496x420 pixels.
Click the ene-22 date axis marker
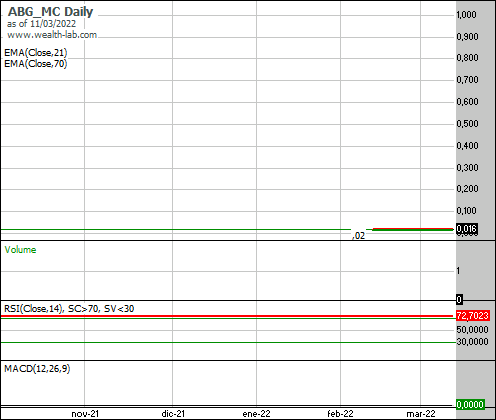(256, 414)
